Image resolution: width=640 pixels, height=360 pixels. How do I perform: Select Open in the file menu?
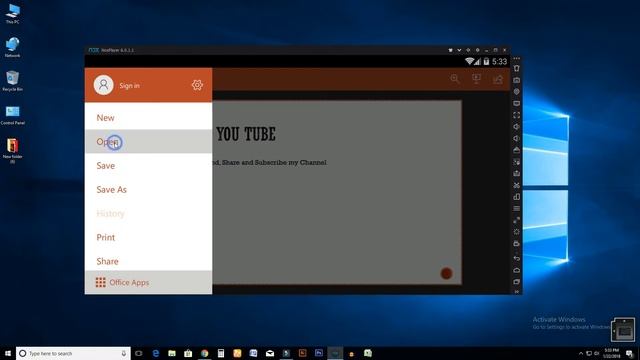149,142
